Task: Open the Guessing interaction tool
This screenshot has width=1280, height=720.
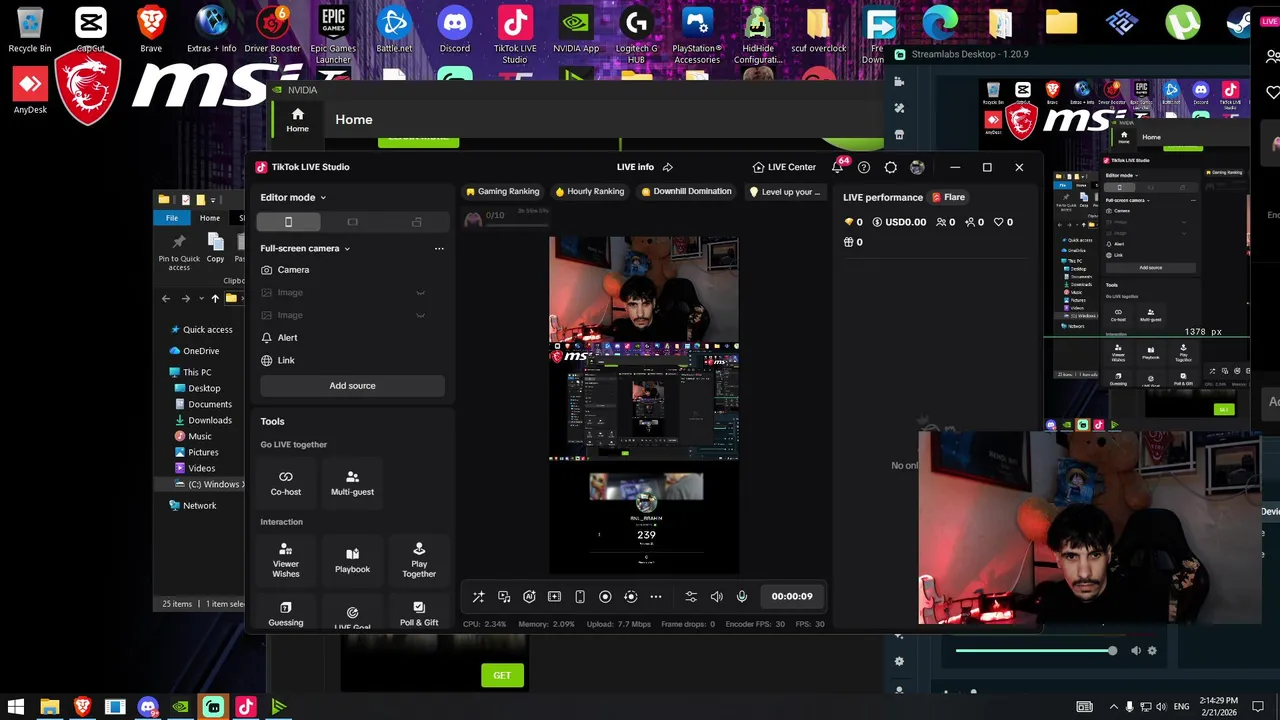Action: 286,613
